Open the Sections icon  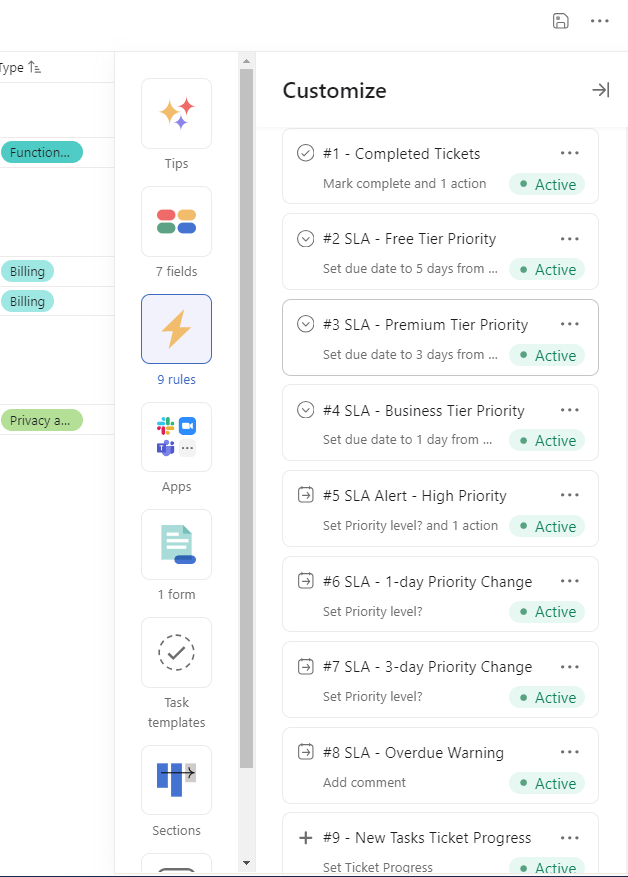(176, 779)
